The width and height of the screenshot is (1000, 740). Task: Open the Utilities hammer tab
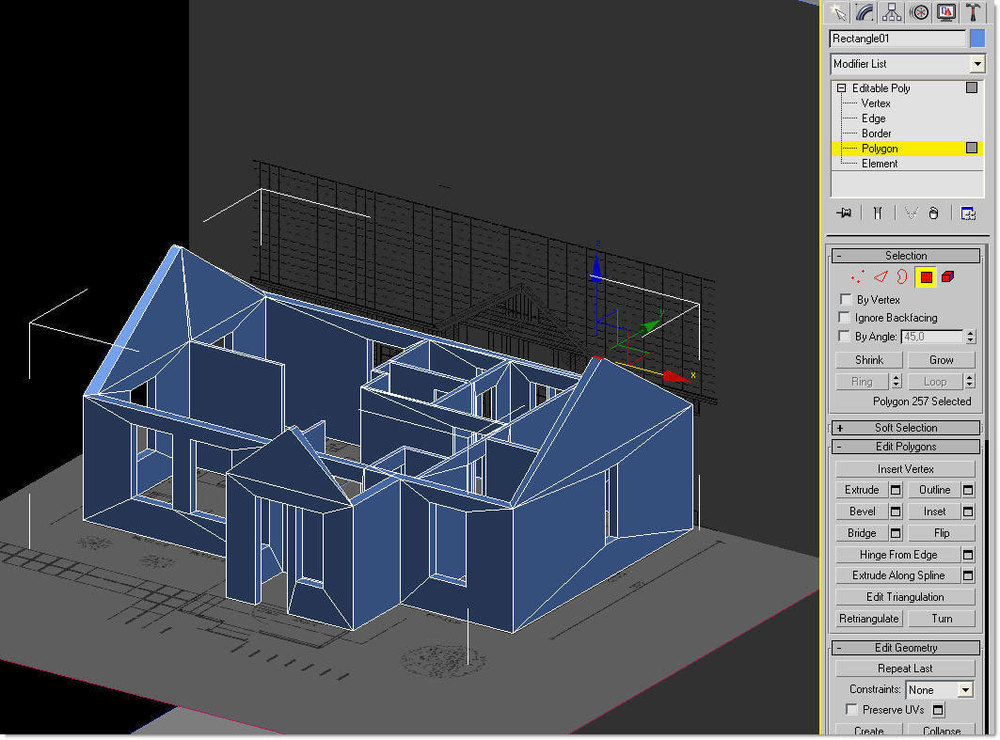tap(973, 12)
